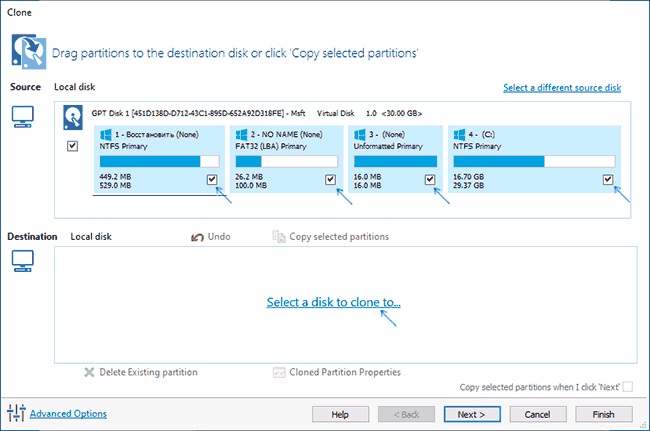The width and height of the screenshot is (650, 431).
Task: Uncheck the whole-disk checkbox for GPT Disk 1
Action: (72, 146)
